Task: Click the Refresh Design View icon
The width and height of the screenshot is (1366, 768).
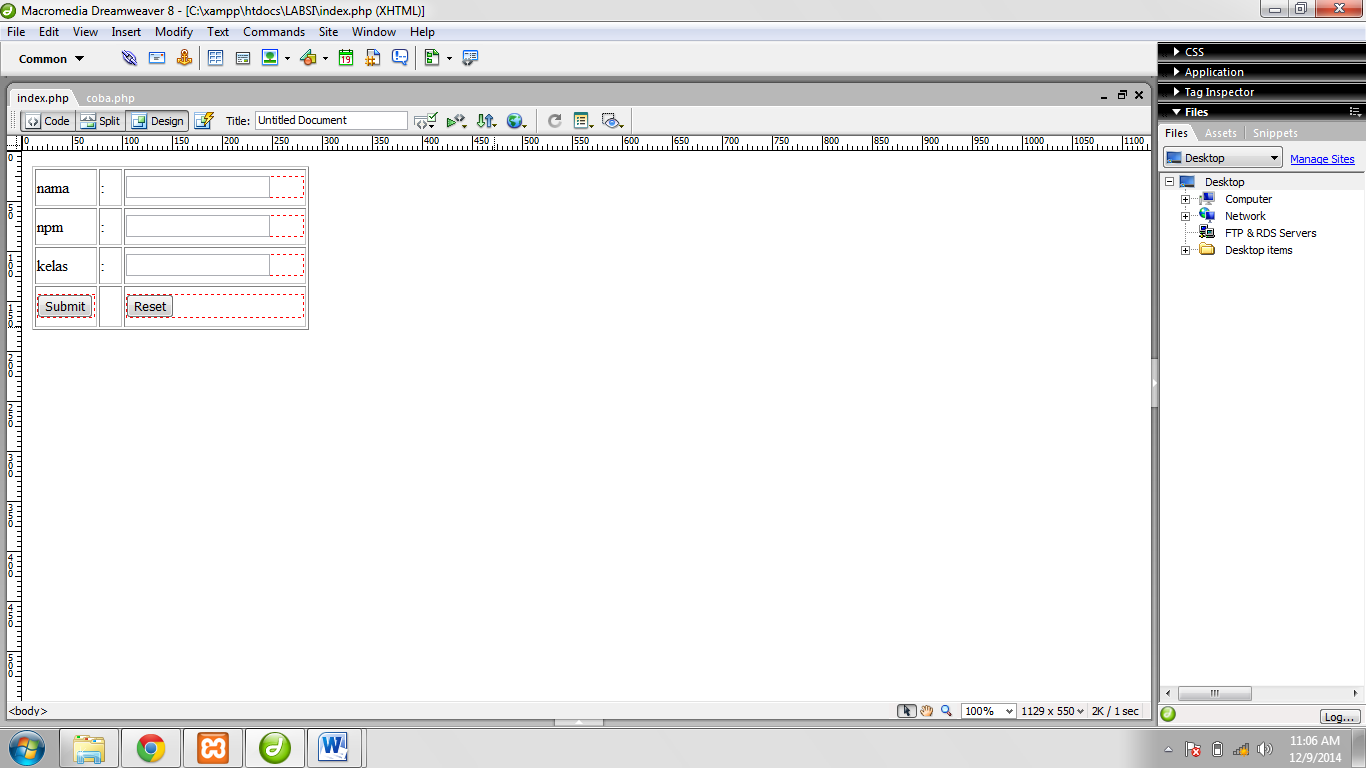Action: tap(554, 121)
